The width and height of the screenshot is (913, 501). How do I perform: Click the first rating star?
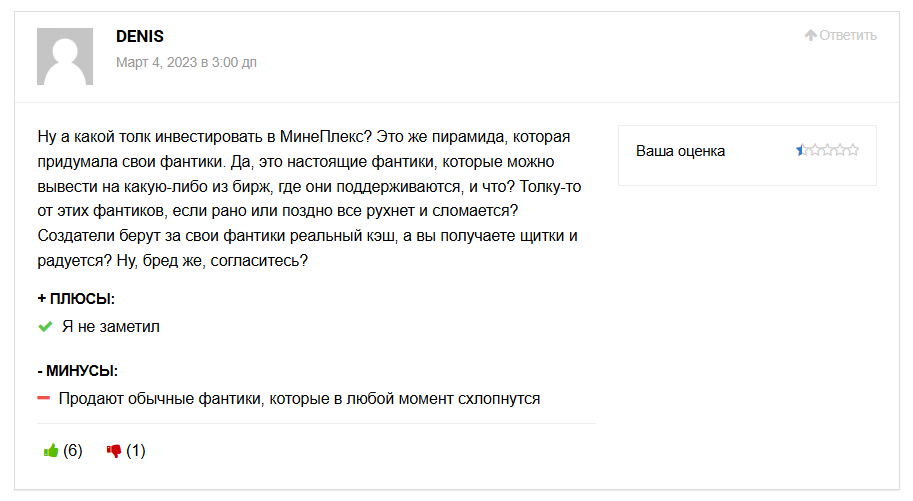[802, 150]
